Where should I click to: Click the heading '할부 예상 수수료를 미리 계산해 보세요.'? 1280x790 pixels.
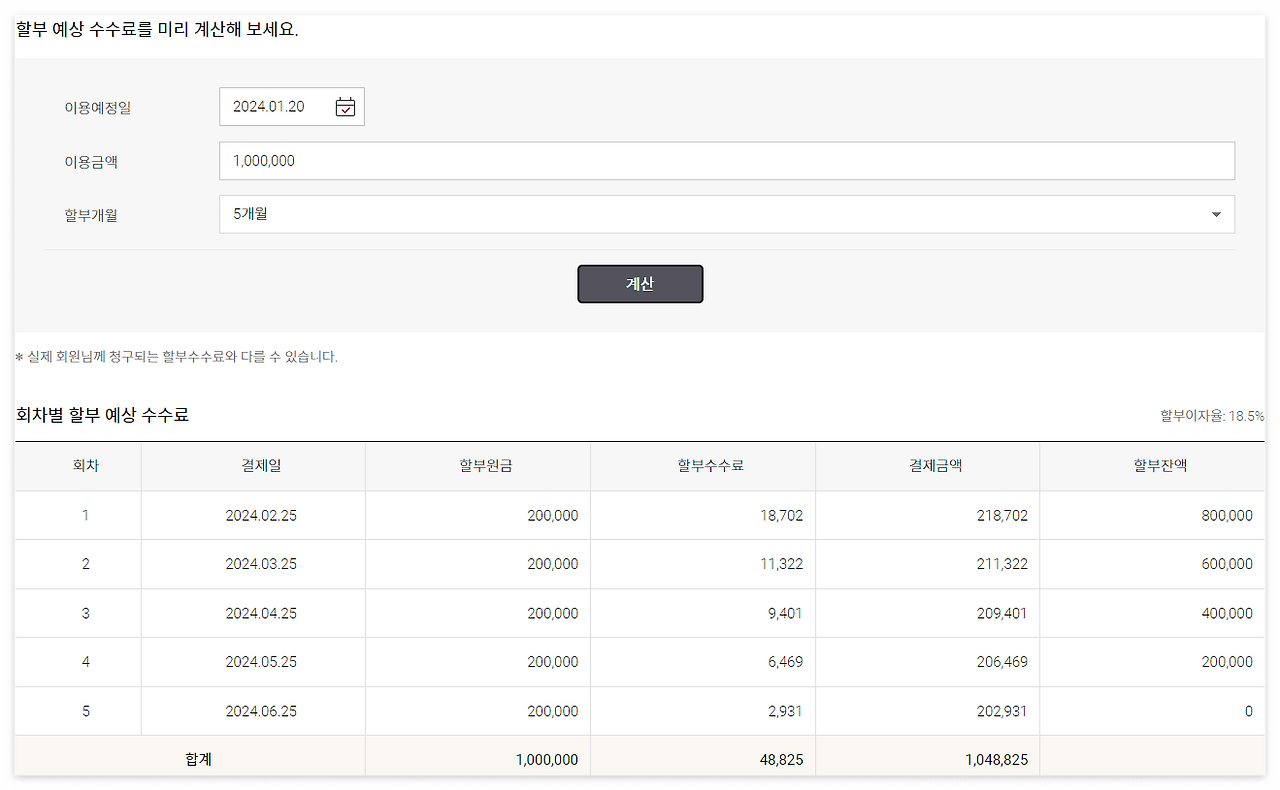click(158, 29)
